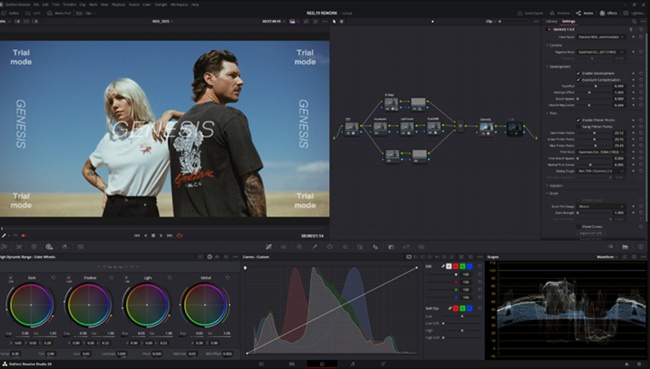Open the 3D palette icon

coord(421,247)
